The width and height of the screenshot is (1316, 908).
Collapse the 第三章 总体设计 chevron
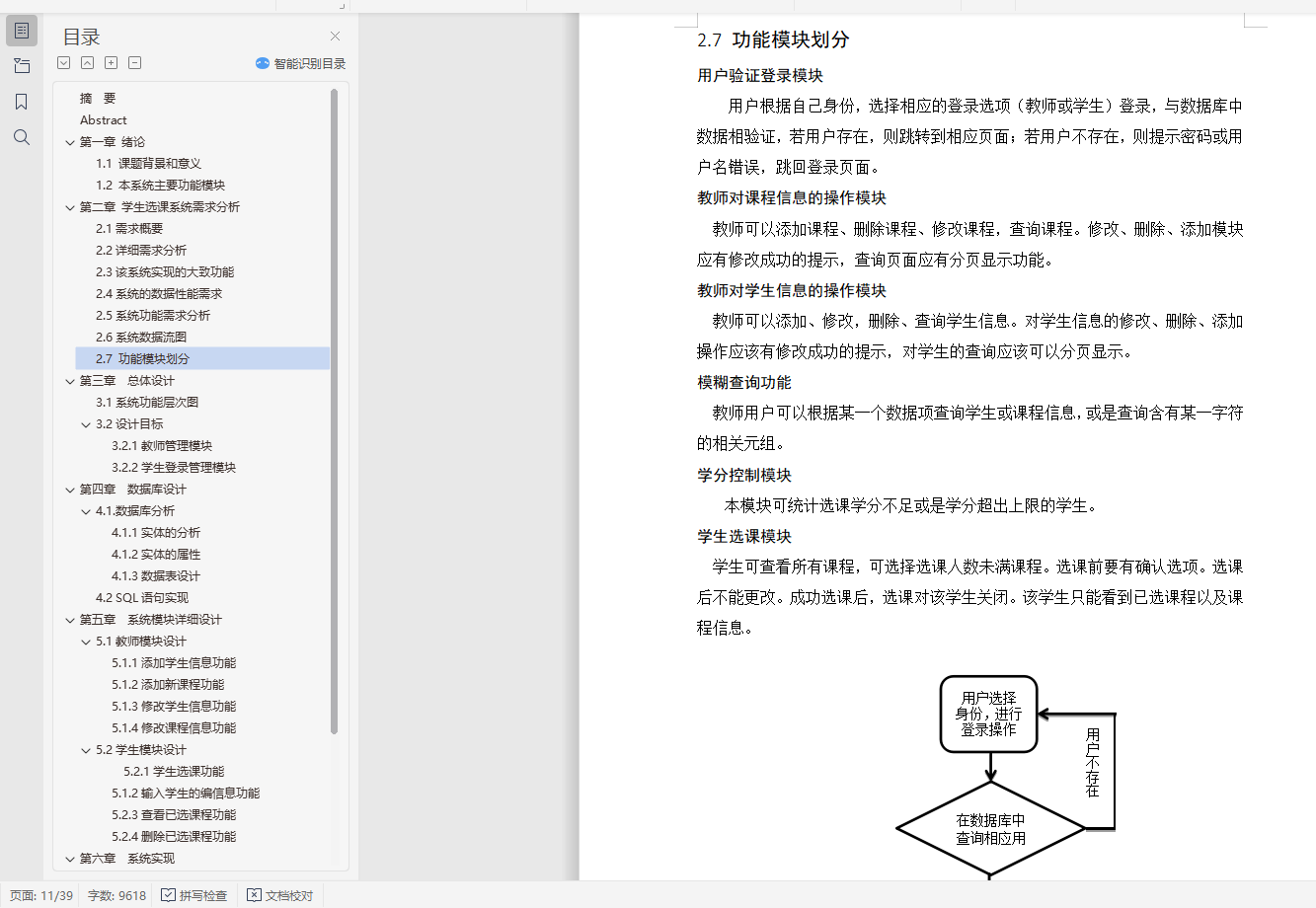coord(70,381)
